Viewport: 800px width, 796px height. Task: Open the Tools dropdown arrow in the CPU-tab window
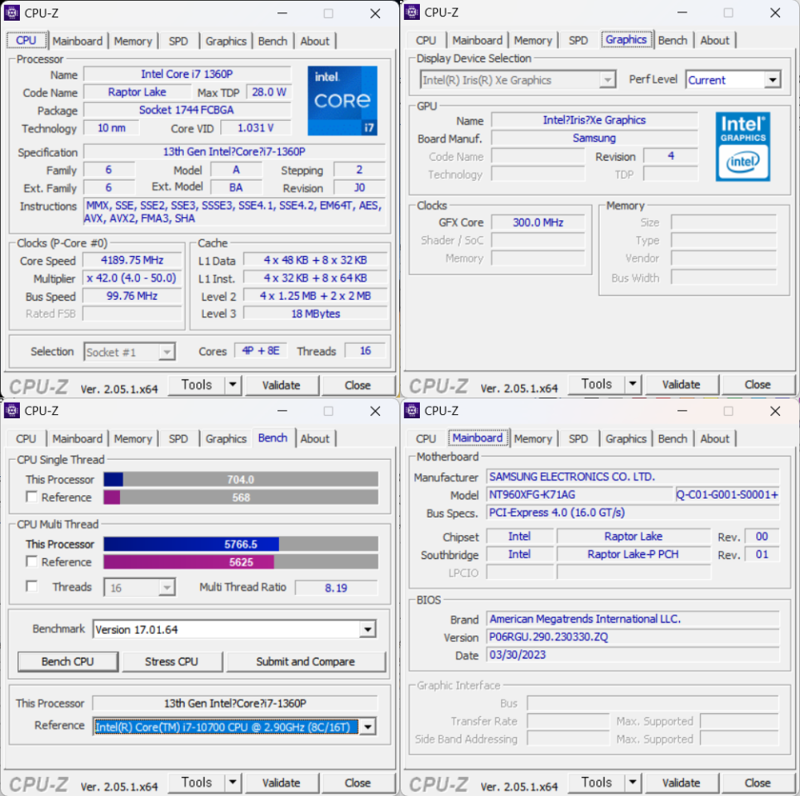tap(233, 385)
